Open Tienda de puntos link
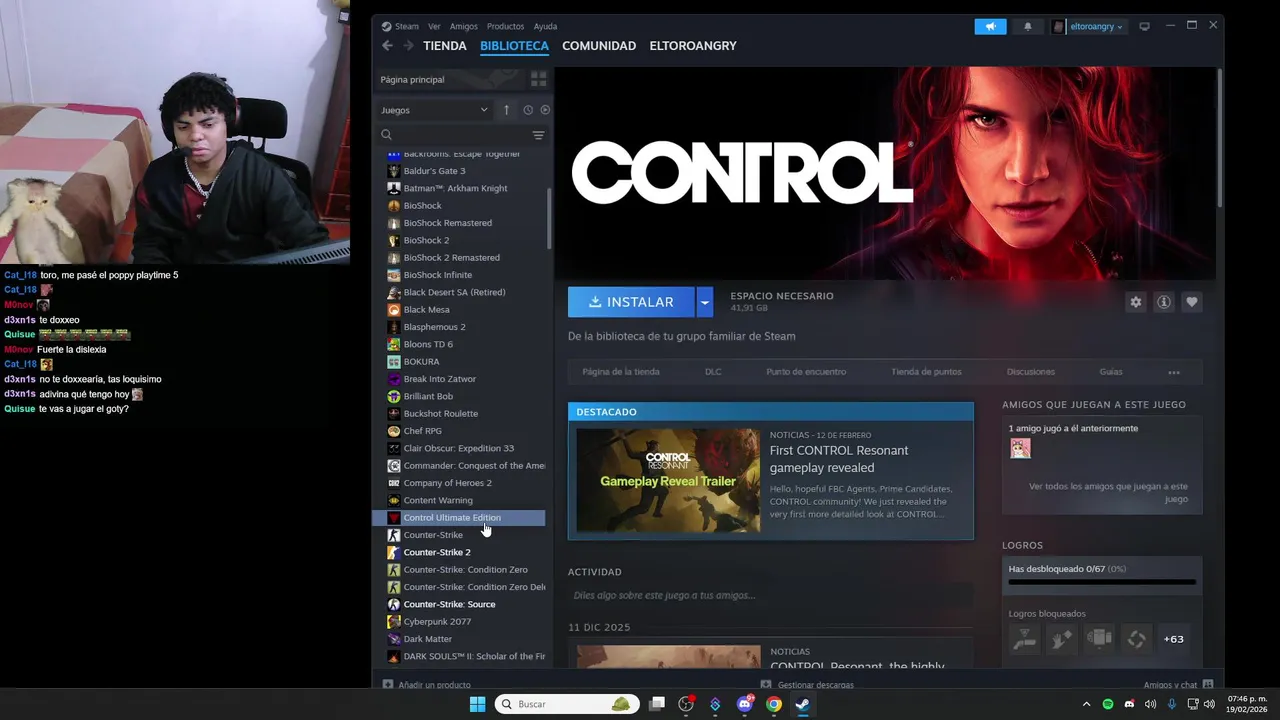This screenshot has height=720, width=1280. (926, 372)
